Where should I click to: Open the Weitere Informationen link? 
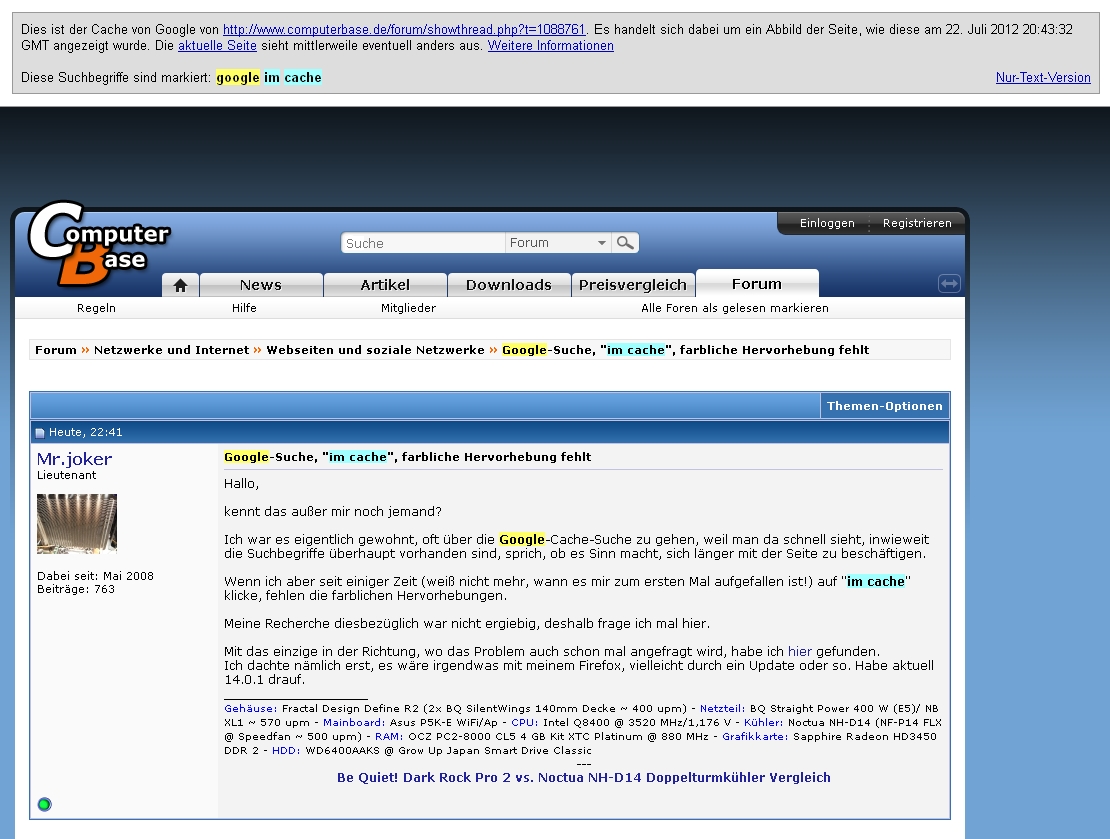point(551,45)
